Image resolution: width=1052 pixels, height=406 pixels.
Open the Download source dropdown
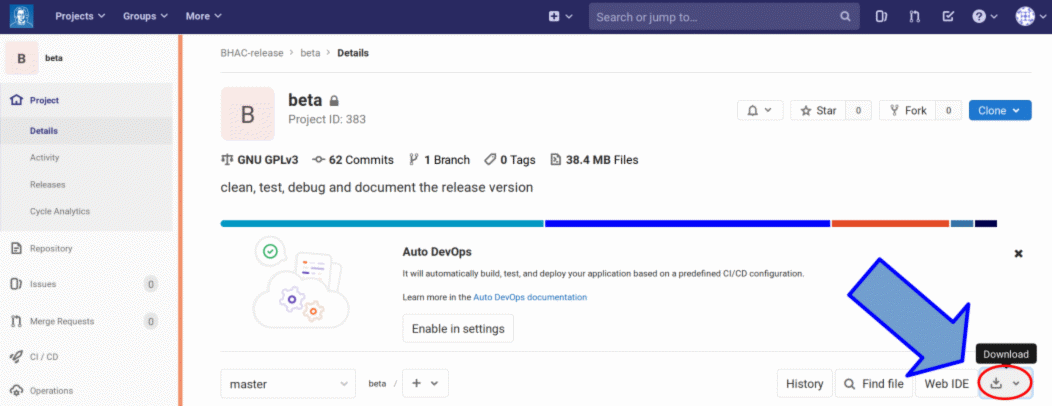(x=1005, y=384)
